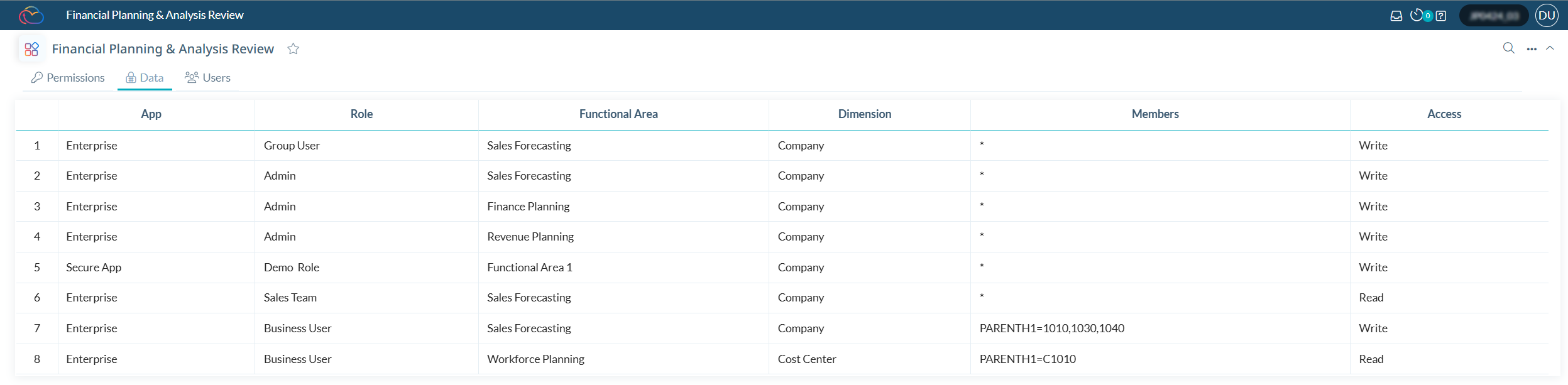The height and width of the screenshot is (385, 1568).
Task: Click the Members column header
Action: [1154, 114]
